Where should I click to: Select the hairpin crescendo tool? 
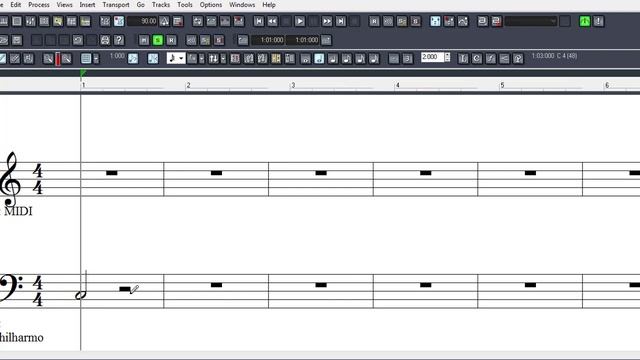click(504, 58)
